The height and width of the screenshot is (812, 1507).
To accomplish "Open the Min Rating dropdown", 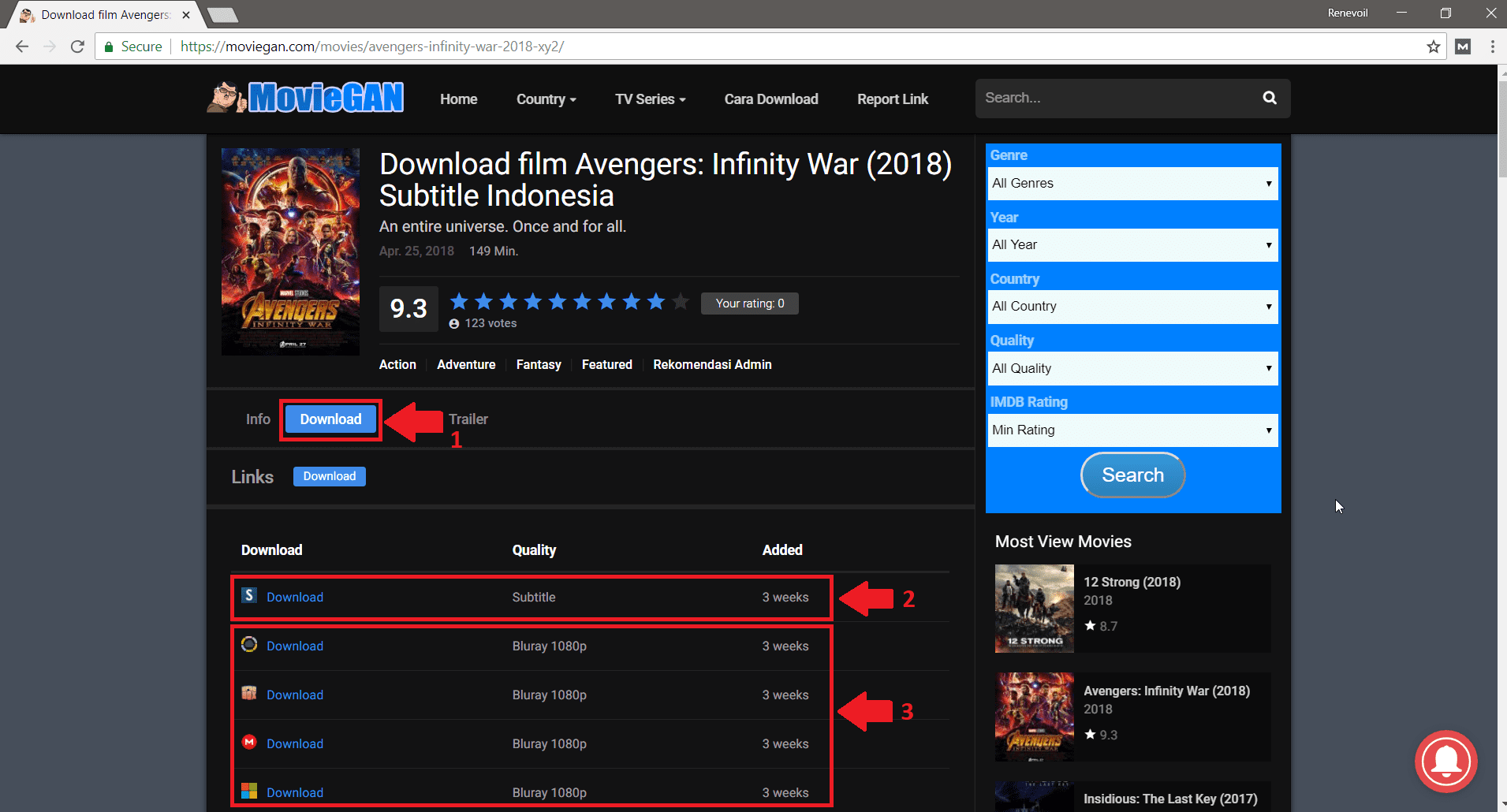I will pos(1132,430).
